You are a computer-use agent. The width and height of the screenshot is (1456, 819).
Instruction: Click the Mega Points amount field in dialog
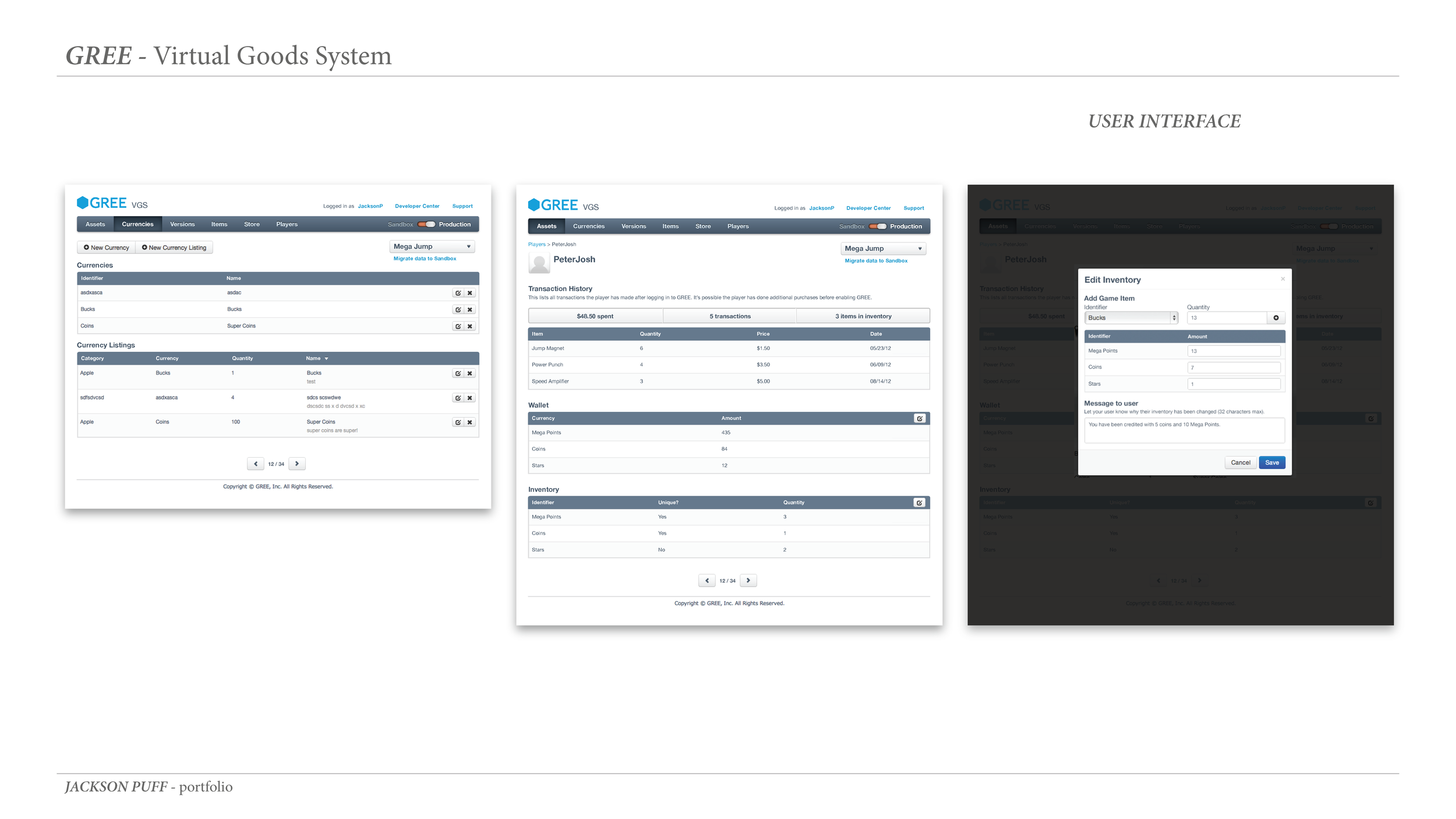click(x=1234, y=351)
